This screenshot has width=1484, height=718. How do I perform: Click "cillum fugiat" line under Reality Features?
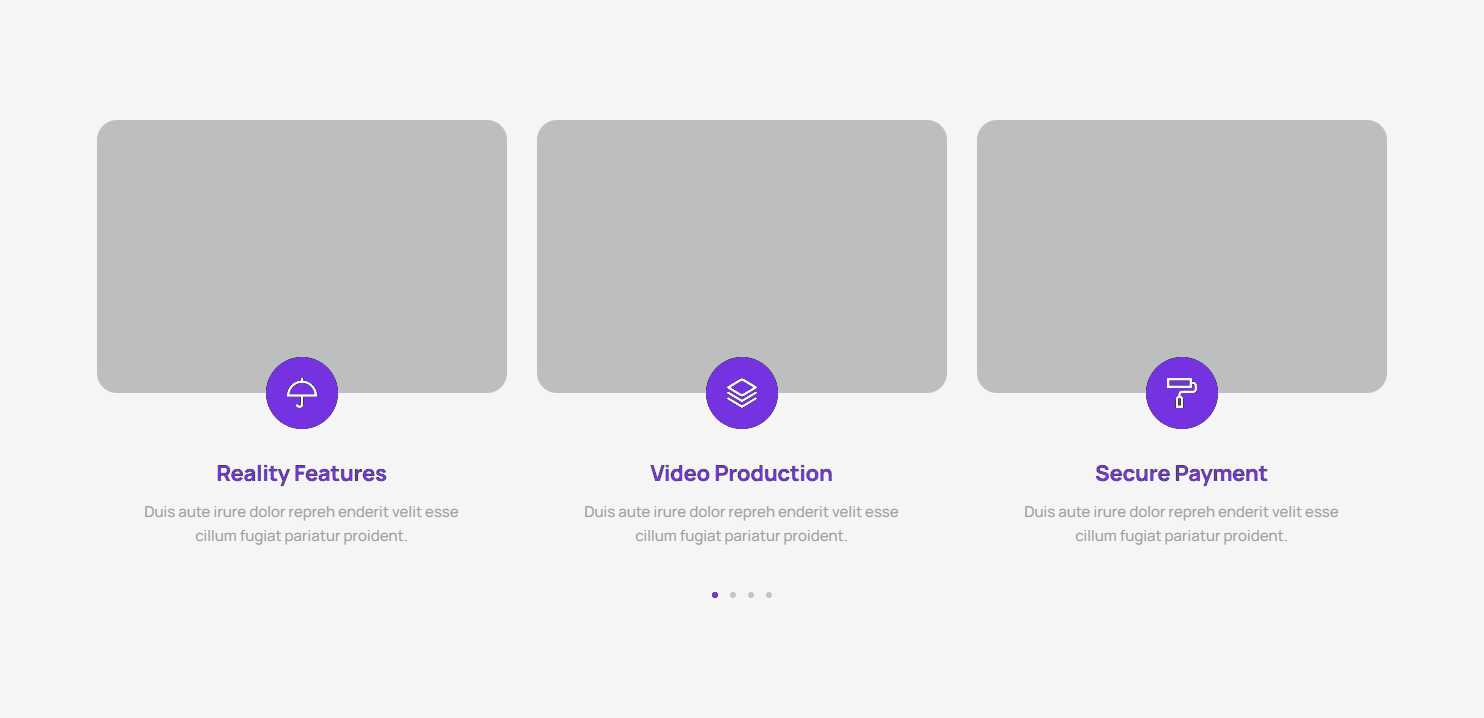tap(302, 536)
